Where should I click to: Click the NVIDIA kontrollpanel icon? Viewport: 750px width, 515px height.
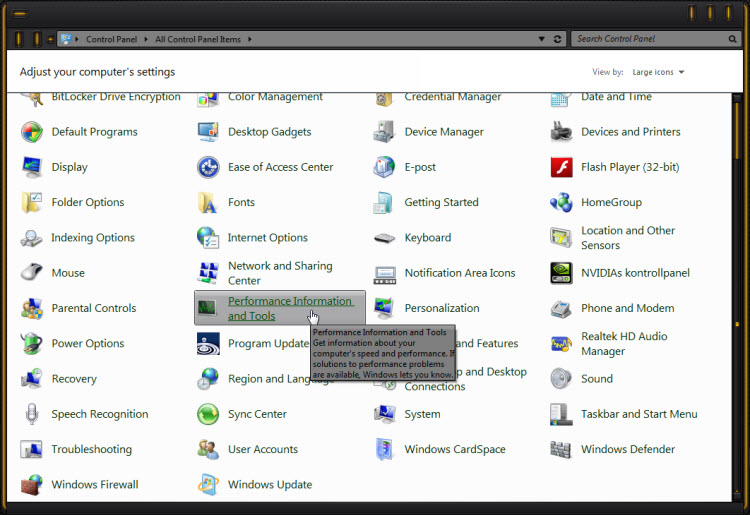561,273
